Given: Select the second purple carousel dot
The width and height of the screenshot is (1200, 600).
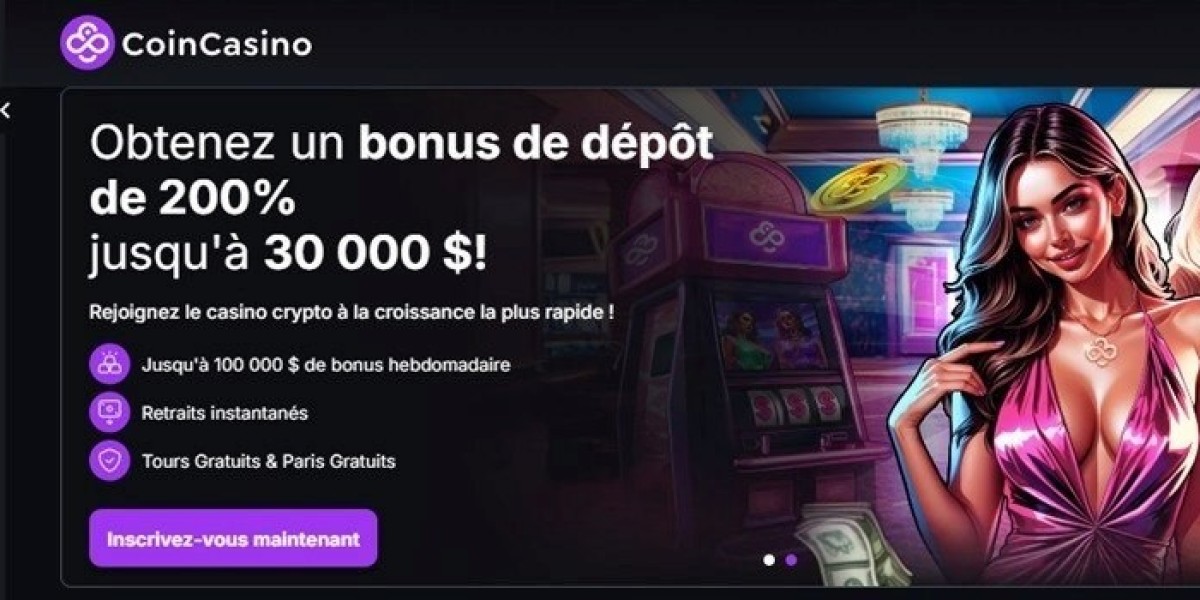Looking at the screenshot, I should [x=791, y=560].
